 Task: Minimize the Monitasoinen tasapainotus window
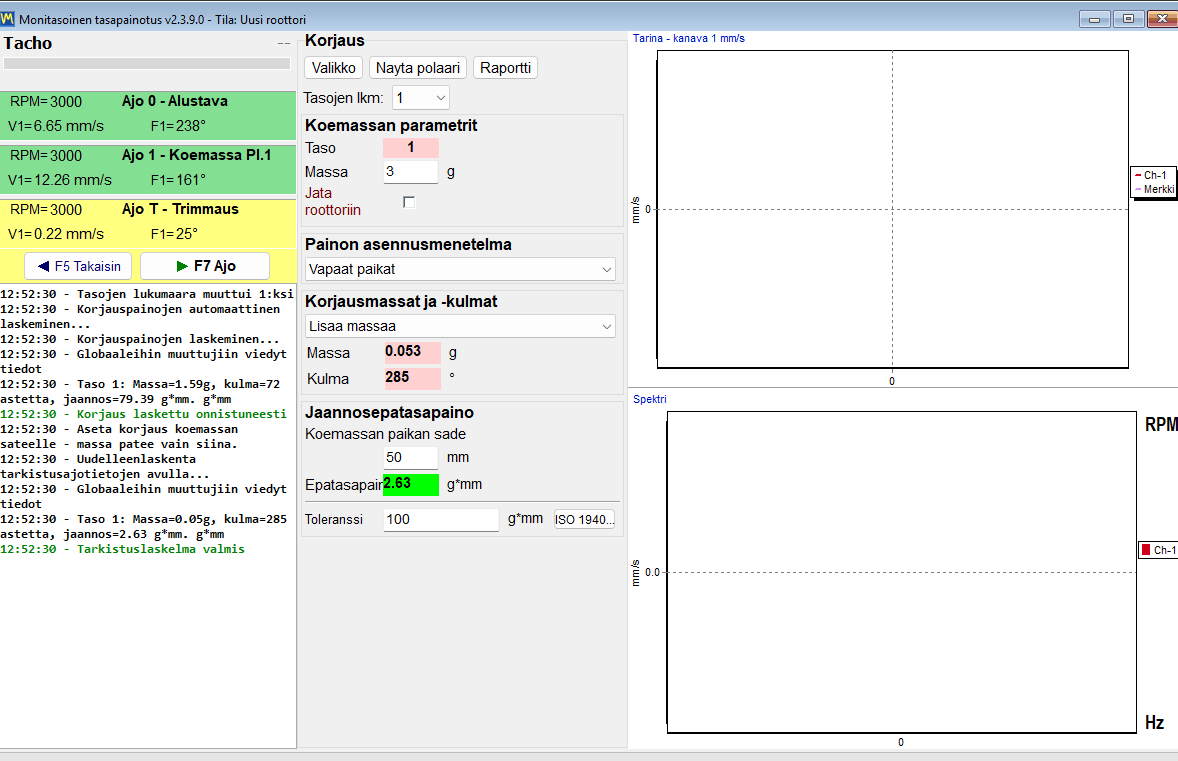(x=1095, y=19)
